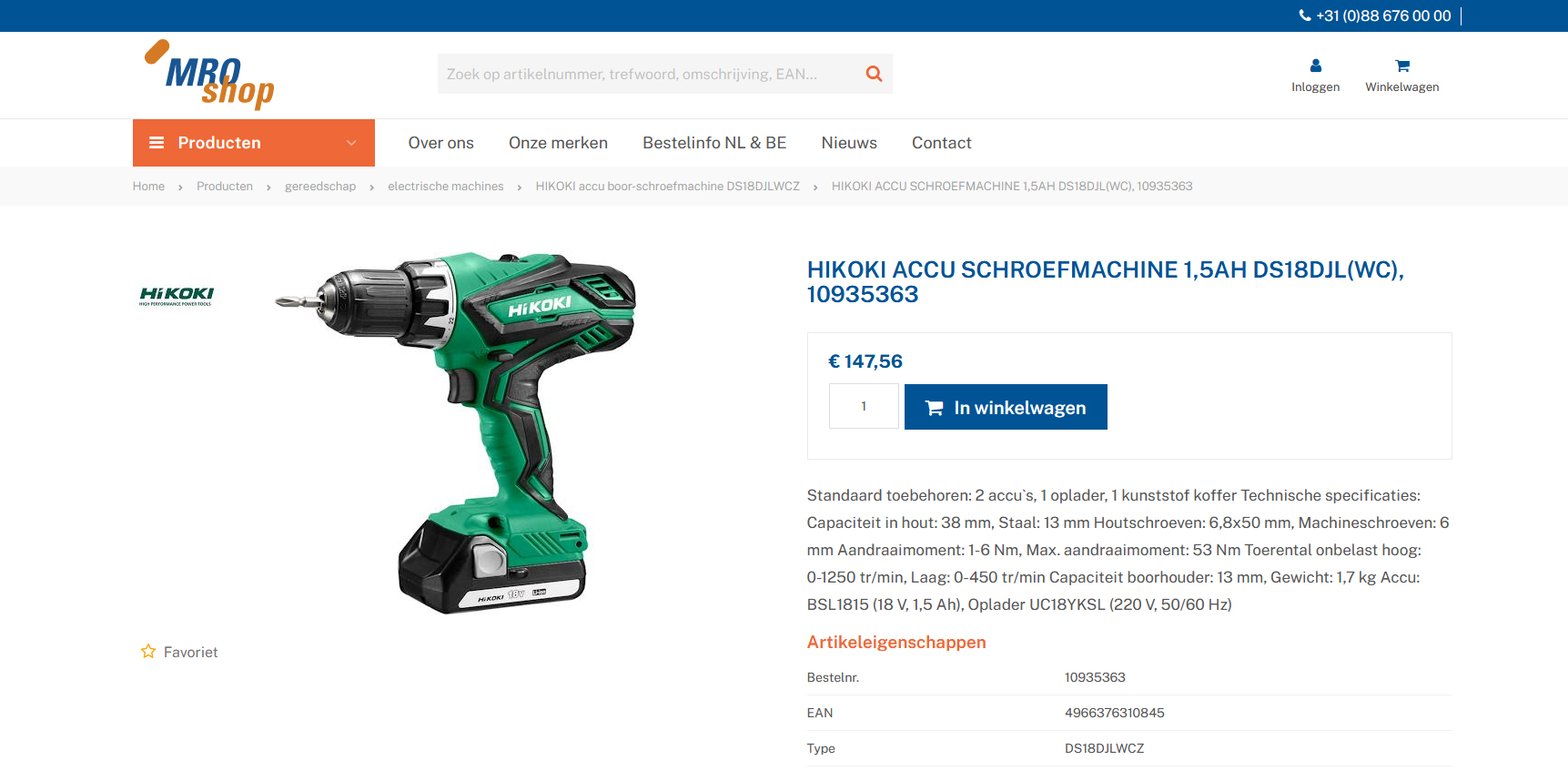Viewport: 1568px width, 771px height.
Task: Focus the article search field
Action: coord(651,74)
